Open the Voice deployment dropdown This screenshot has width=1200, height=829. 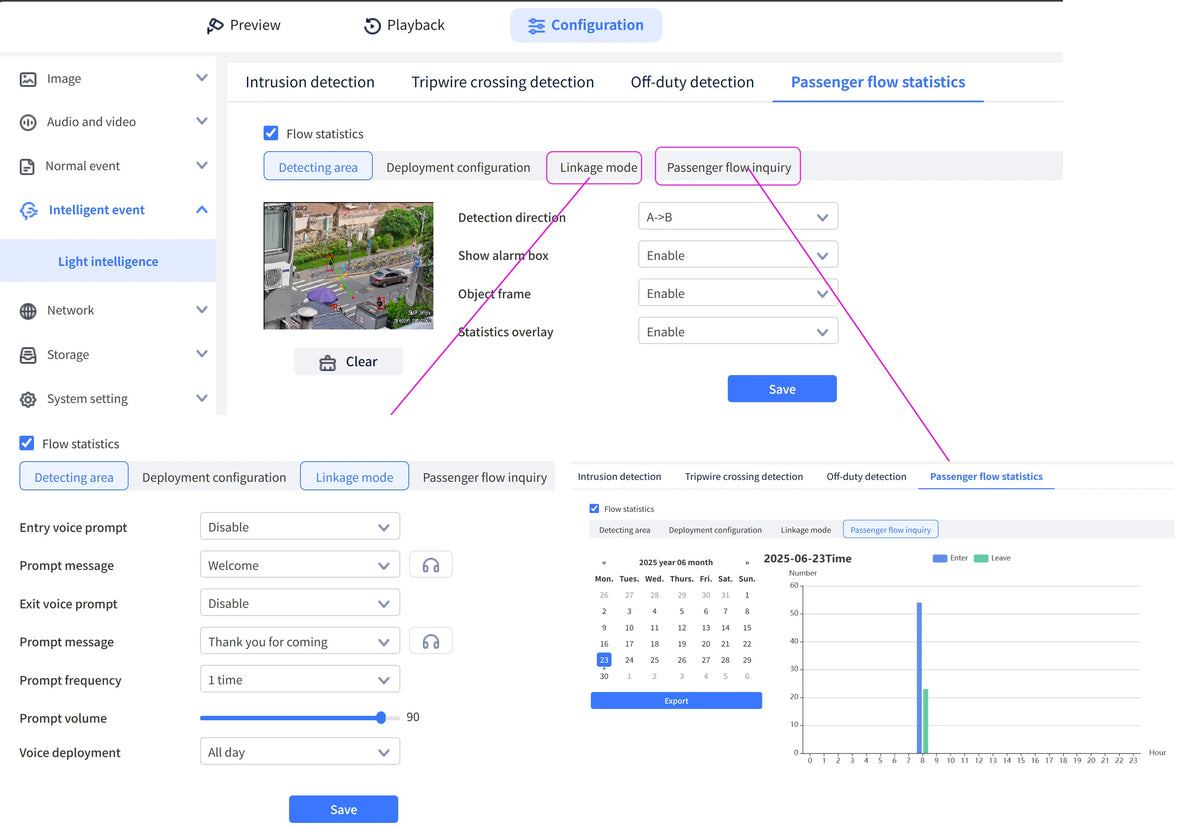pos(300,752)
